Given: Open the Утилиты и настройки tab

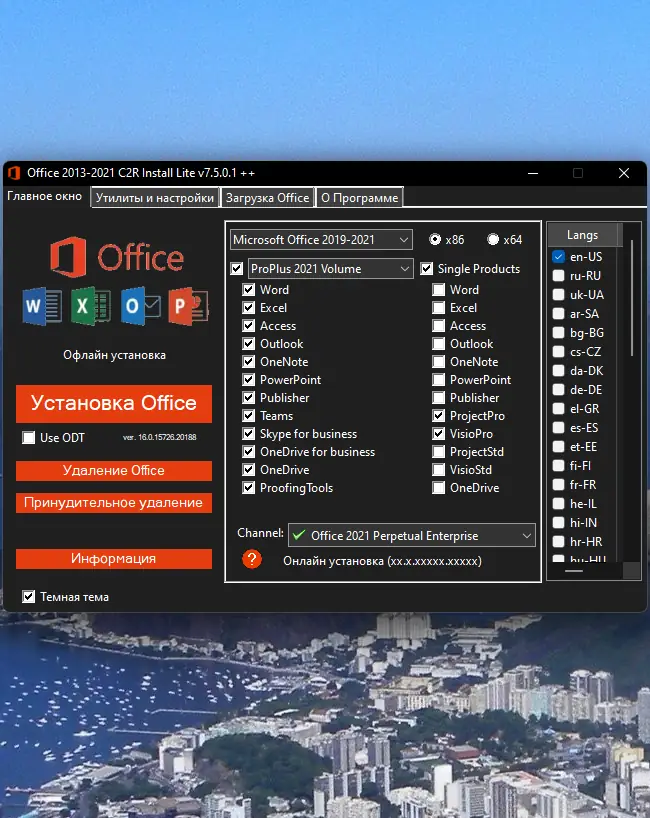Looking at the screenshot, I should tap(154, 198).
